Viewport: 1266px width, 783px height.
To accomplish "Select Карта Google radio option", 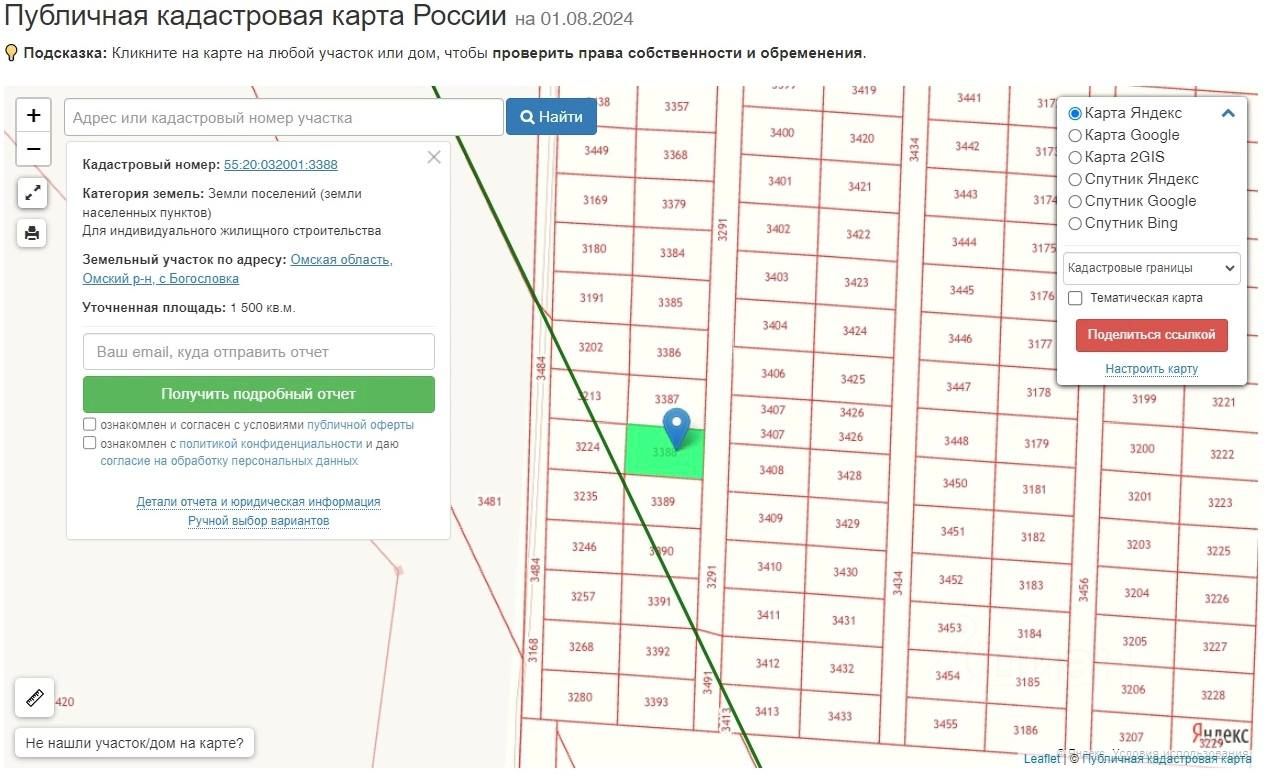I will pyautogui.click(x=1075, y=135).
